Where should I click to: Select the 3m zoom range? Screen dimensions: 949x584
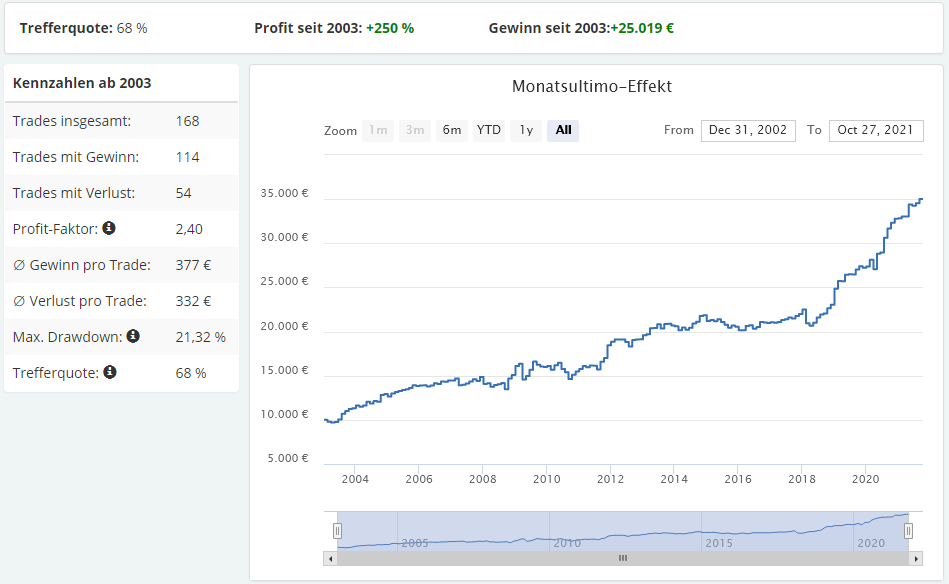coord(414,130)
